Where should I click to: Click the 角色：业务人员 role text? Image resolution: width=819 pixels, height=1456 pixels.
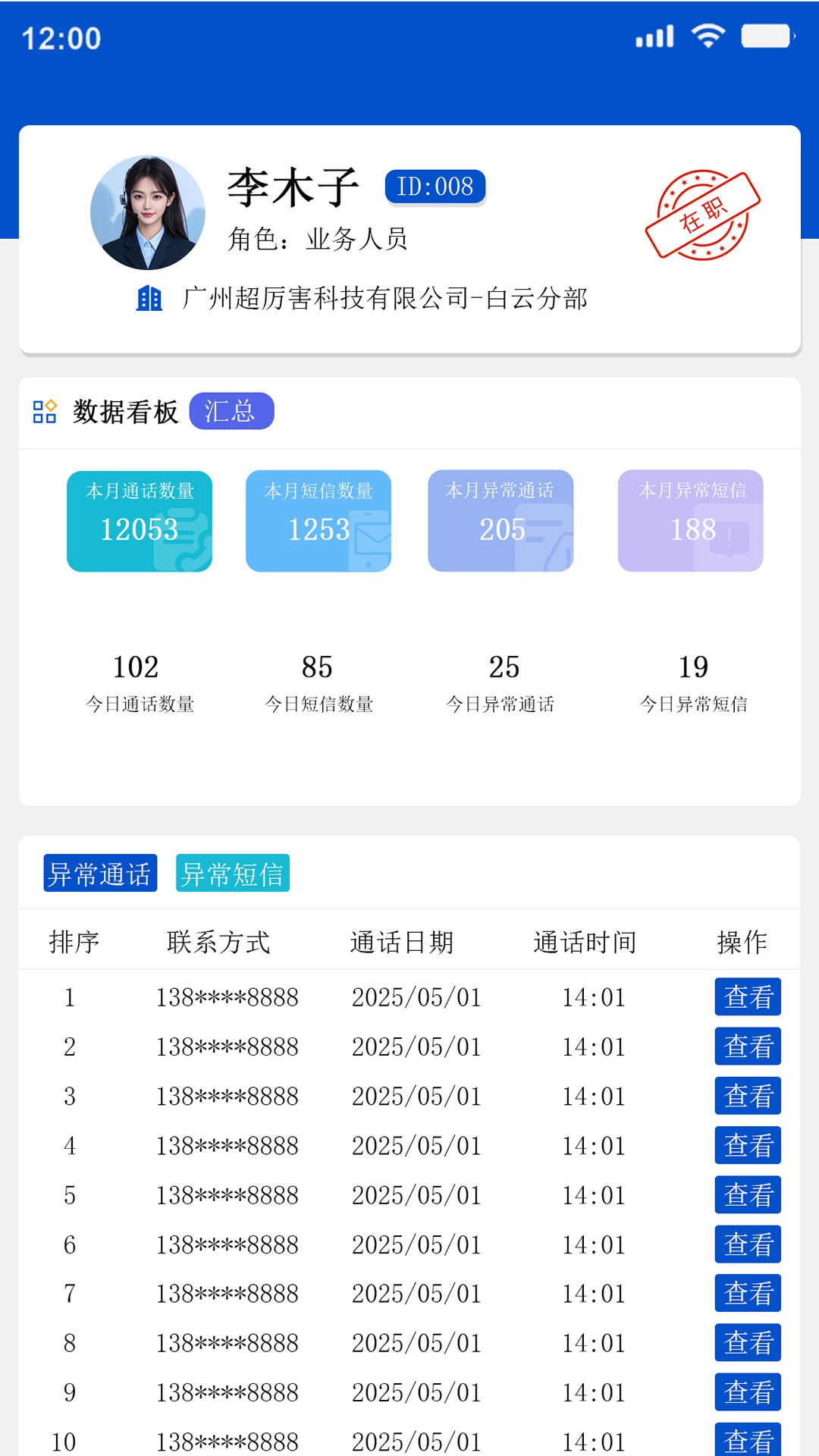[318, 239]
